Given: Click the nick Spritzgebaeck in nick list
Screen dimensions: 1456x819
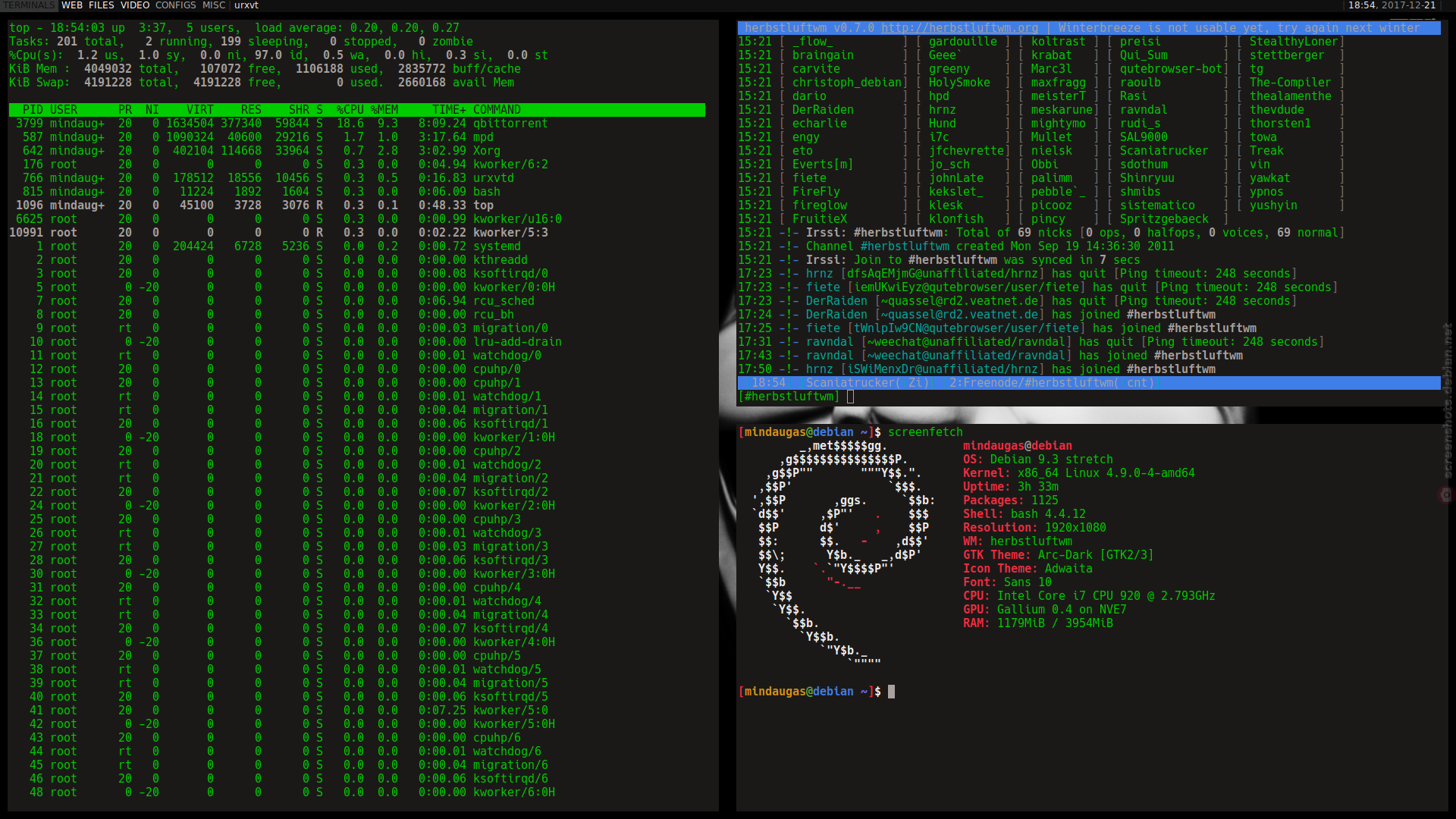Looking at the screenshot, I should 1164,219.
